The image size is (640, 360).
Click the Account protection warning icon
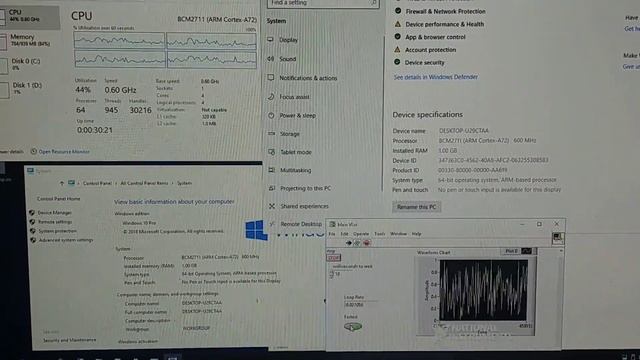[397, 49]
